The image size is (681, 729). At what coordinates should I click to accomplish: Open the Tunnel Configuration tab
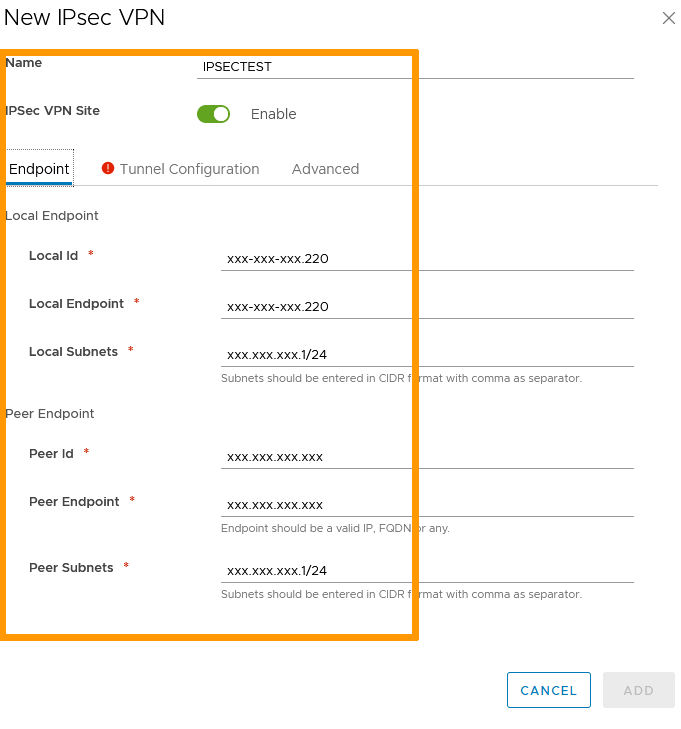(189, 169)
